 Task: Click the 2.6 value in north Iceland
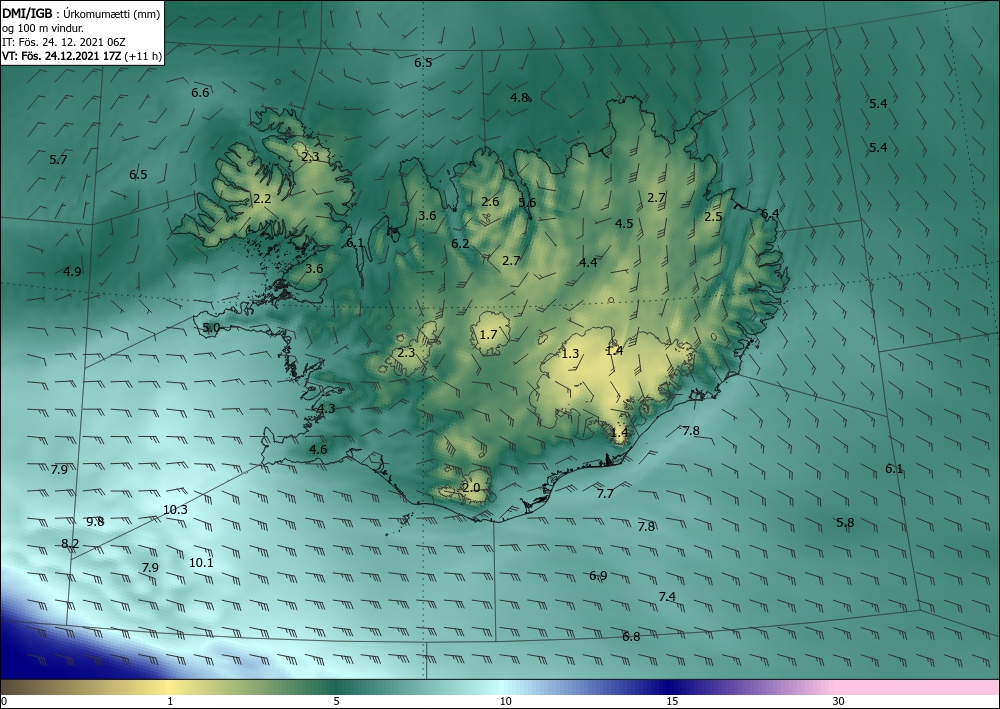[490, 201]
